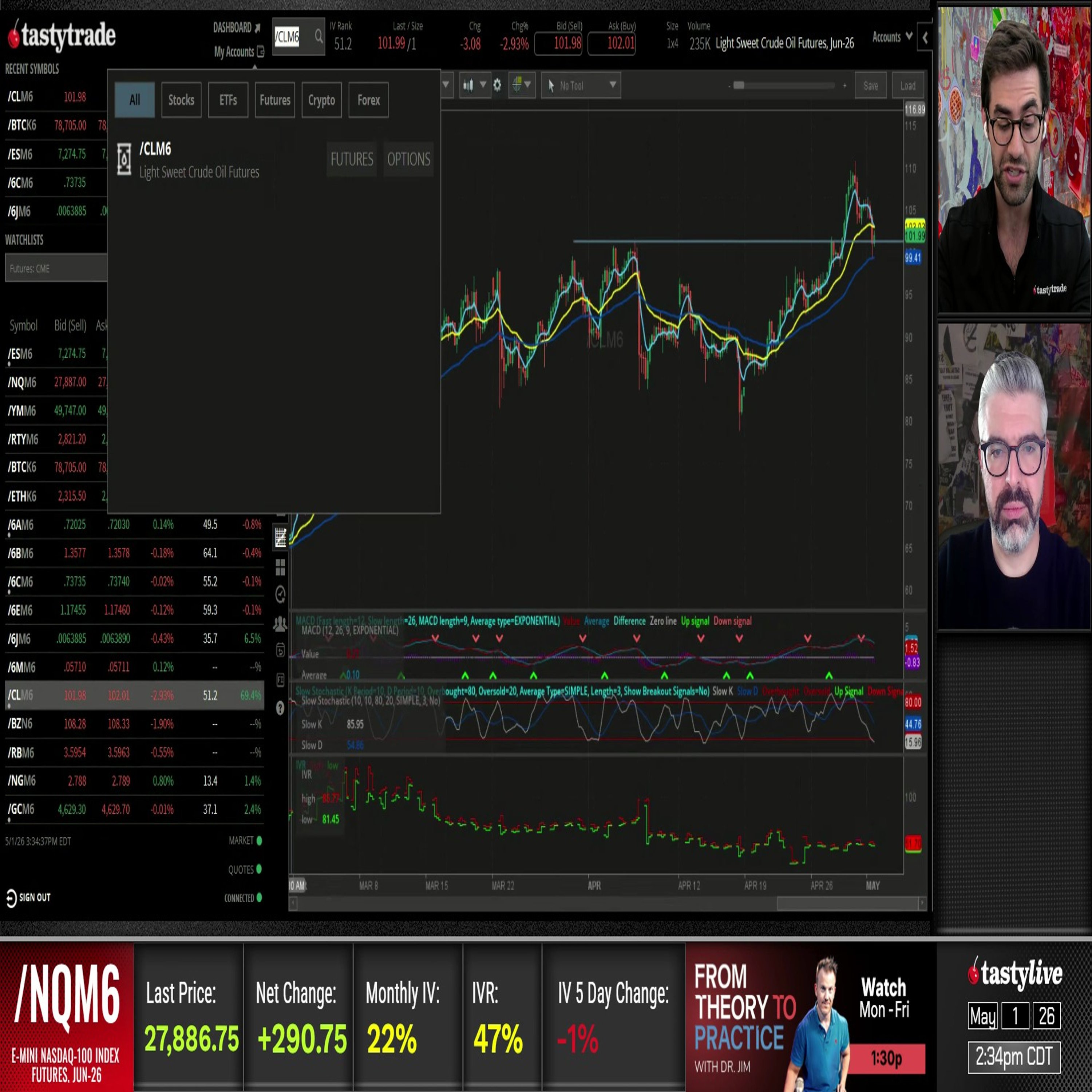
Task: Click the Dashboard pop-out arrow icon
Action: pos(258,28)
